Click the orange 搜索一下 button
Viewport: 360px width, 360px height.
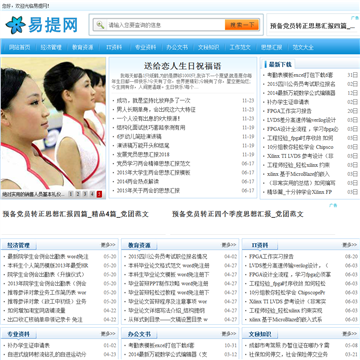(x=242, y=25)
